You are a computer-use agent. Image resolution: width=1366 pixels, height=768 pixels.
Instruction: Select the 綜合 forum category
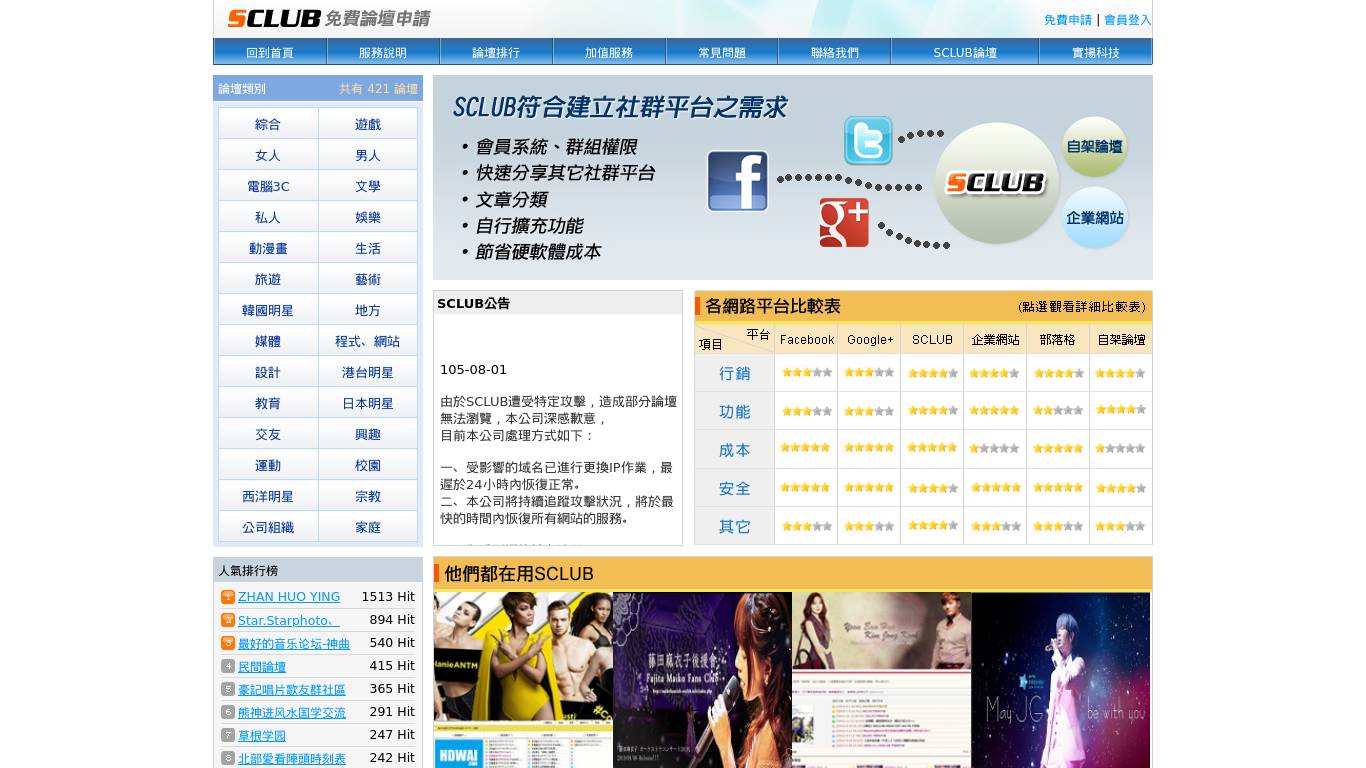[268, 124]
